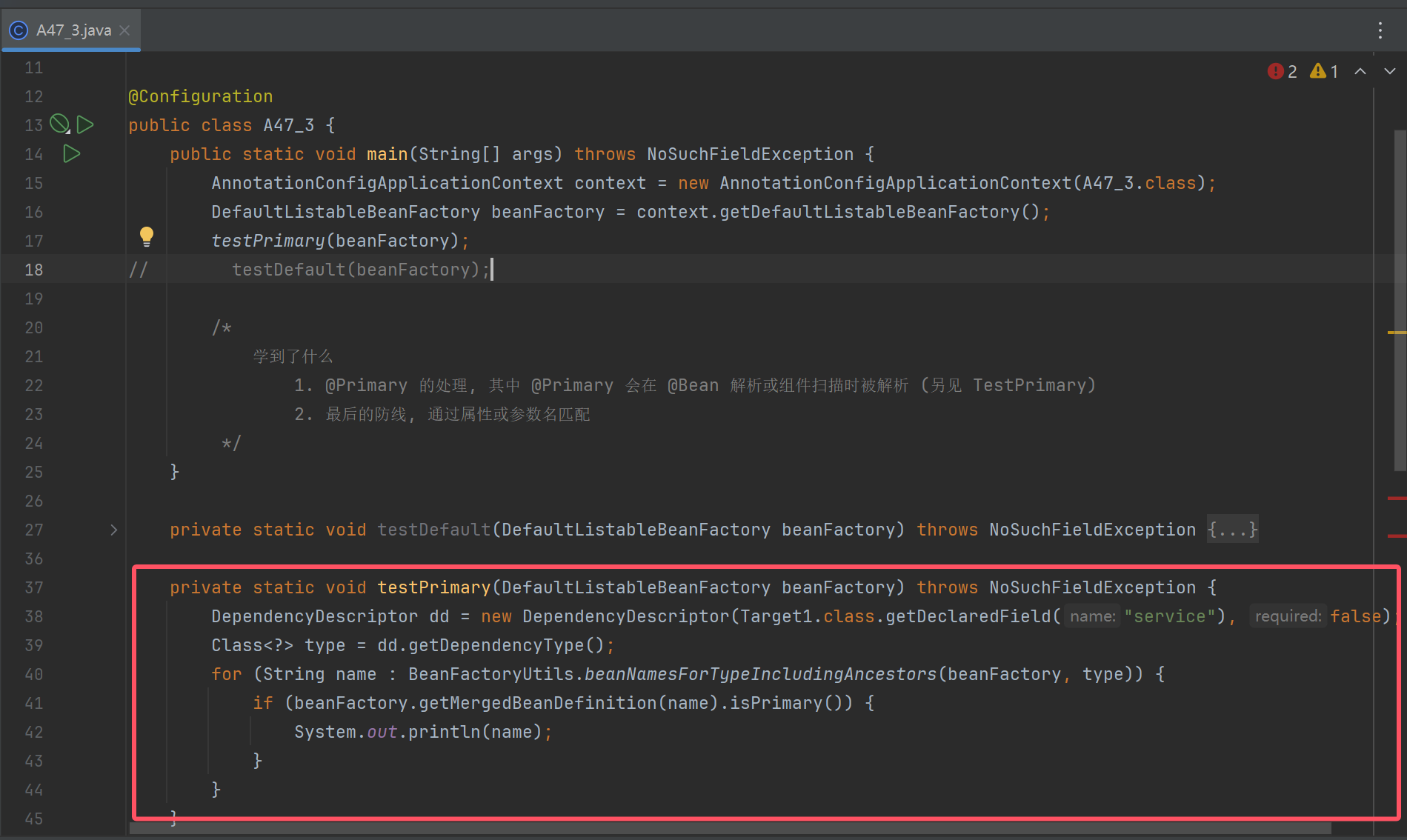The width and height of the screenshot is (1407, 840).
Task: Click the @Configuration annotation
Action: (201, 96)
